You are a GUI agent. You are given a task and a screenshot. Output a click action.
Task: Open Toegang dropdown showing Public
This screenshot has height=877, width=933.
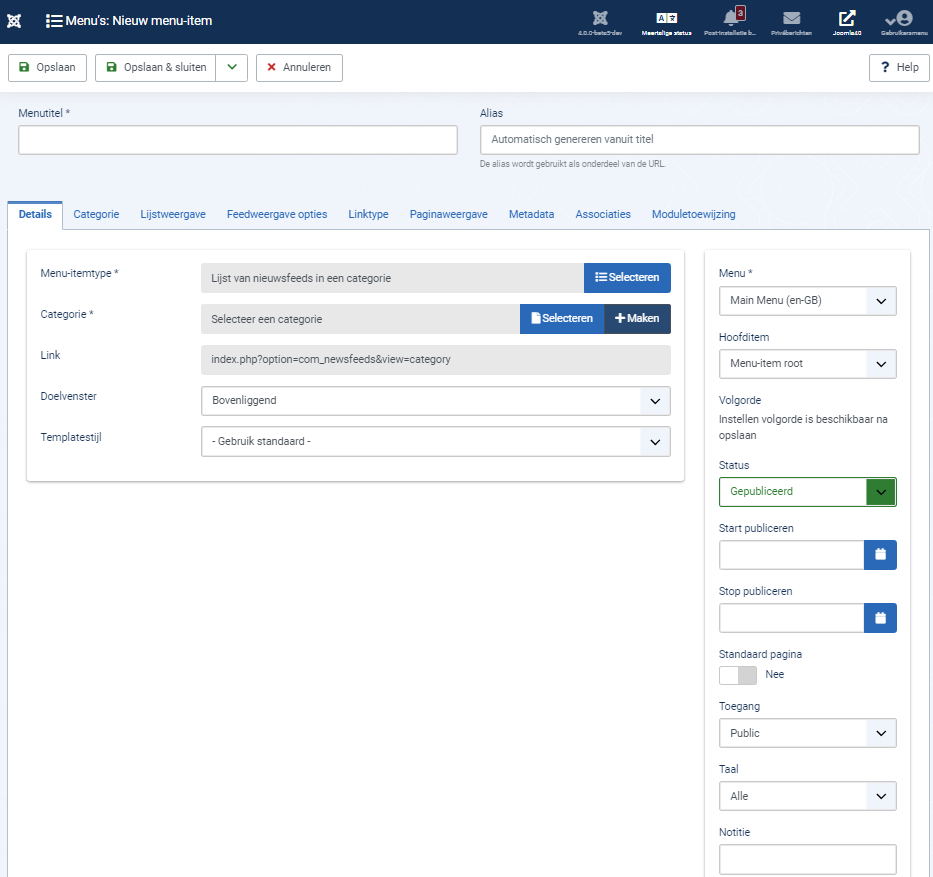point(807,734)
